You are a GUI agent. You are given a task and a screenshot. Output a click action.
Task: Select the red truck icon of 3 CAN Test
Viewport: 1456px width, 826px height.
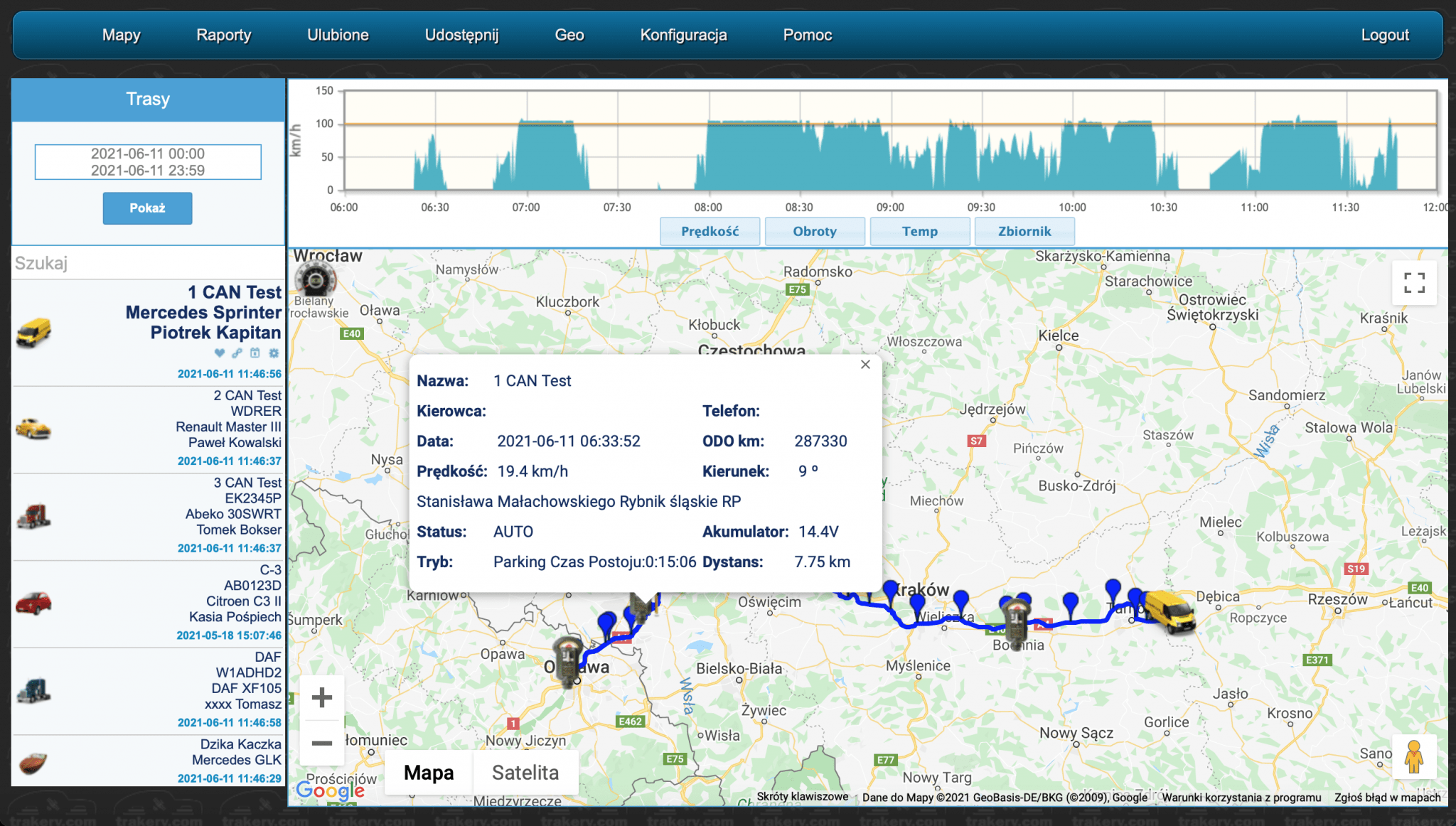[x=33, y=516]
